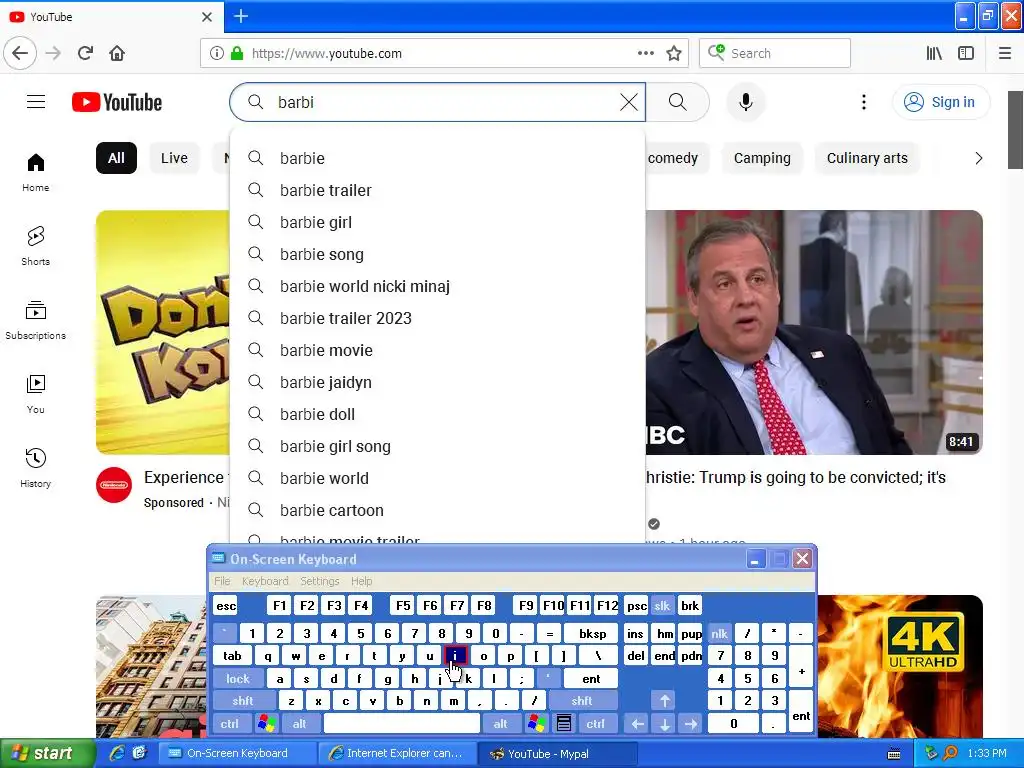Choose suggestion 'barbie cartoon'
Screen dimensions: 1024x768
(x=438, y=510)
